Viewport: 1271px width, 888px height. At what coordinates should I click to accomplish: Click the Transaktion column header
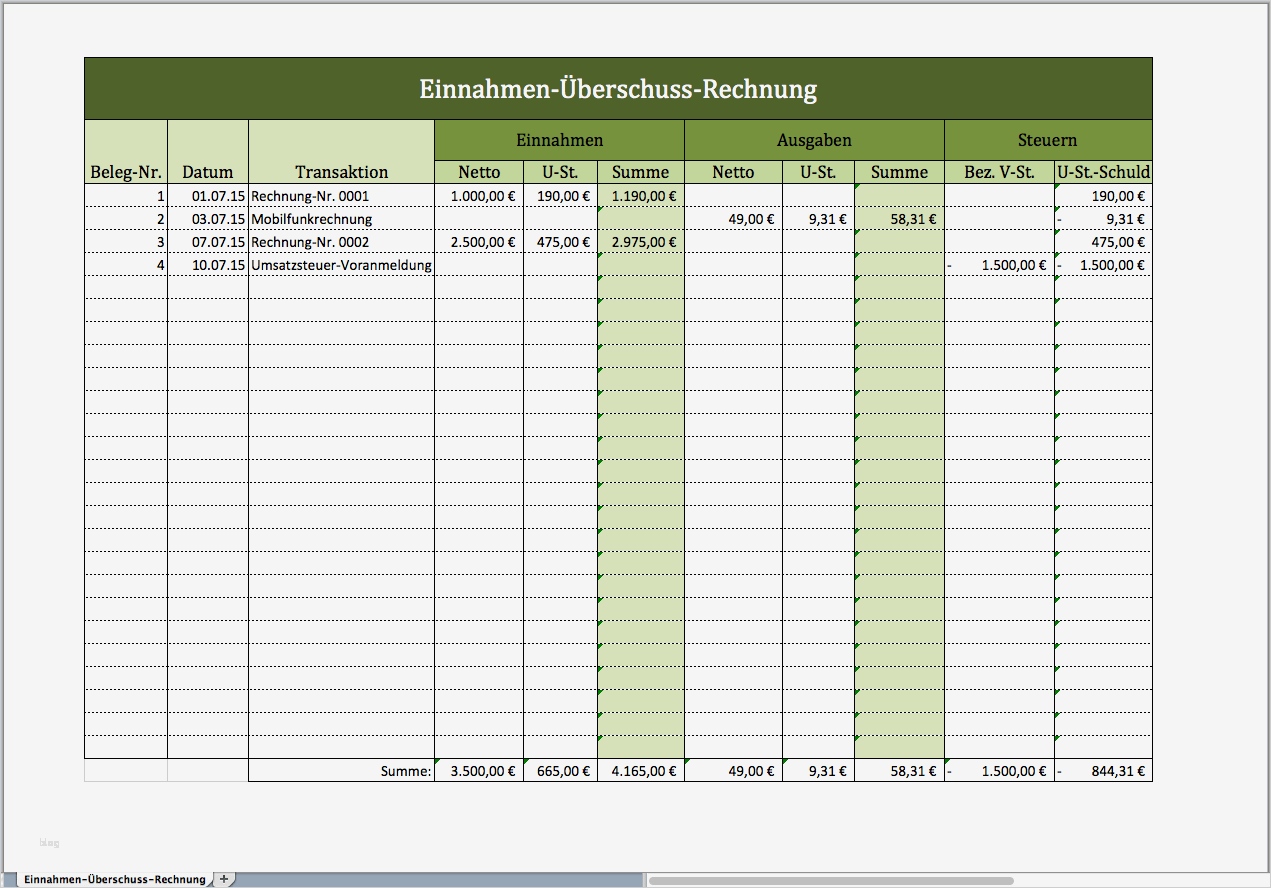point(340,171)
